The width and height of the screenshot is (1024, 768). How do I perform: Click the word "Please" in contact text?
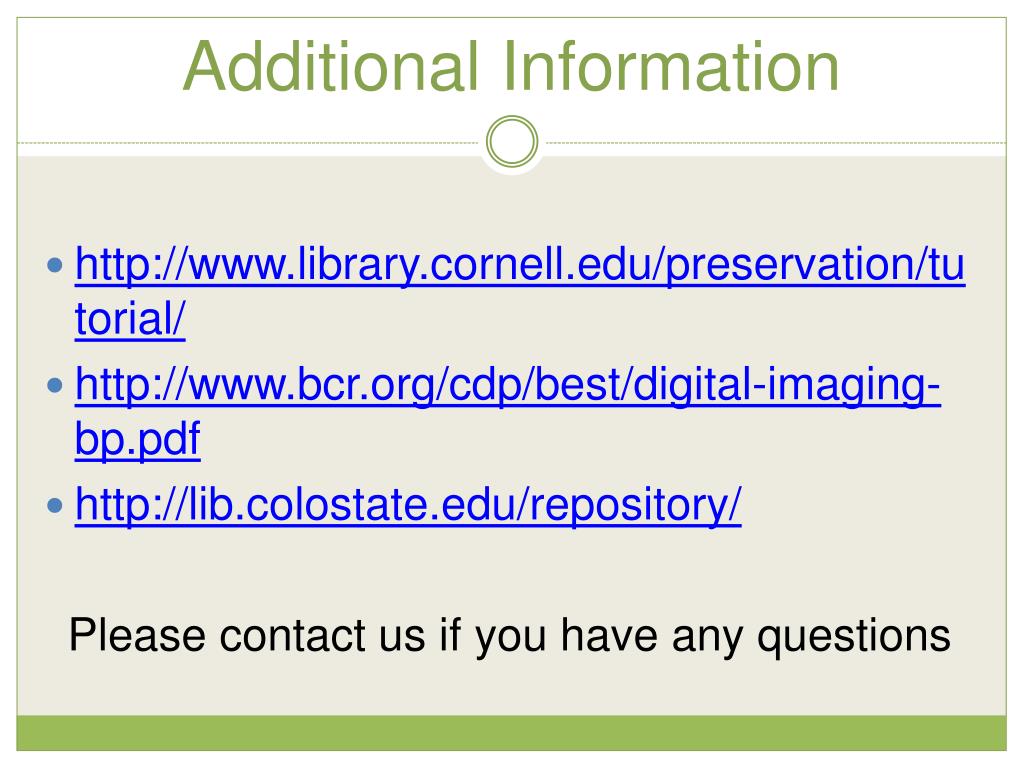(137, 636)
